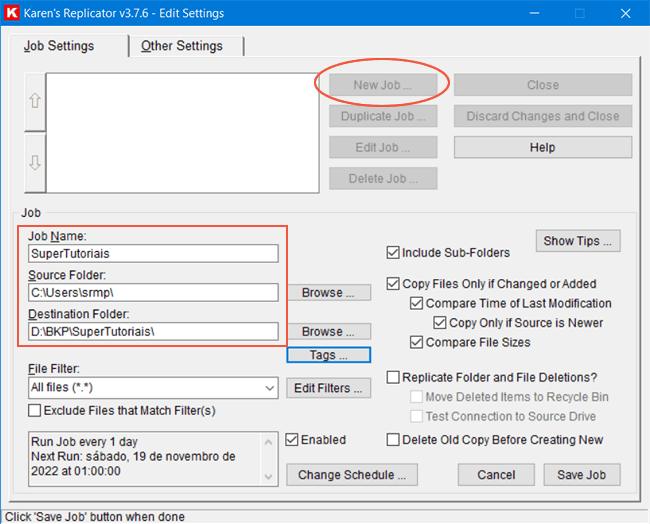Expand the File Filter dropdown

click(268, 388)
